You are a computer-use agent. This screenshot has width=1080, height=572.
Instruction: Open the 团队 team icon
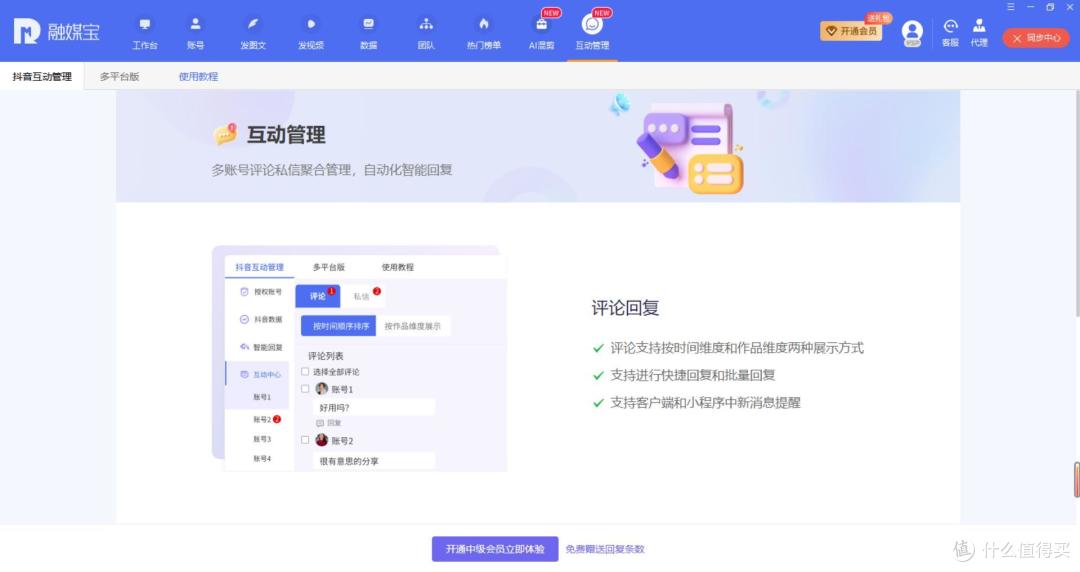tap(426, 33)
